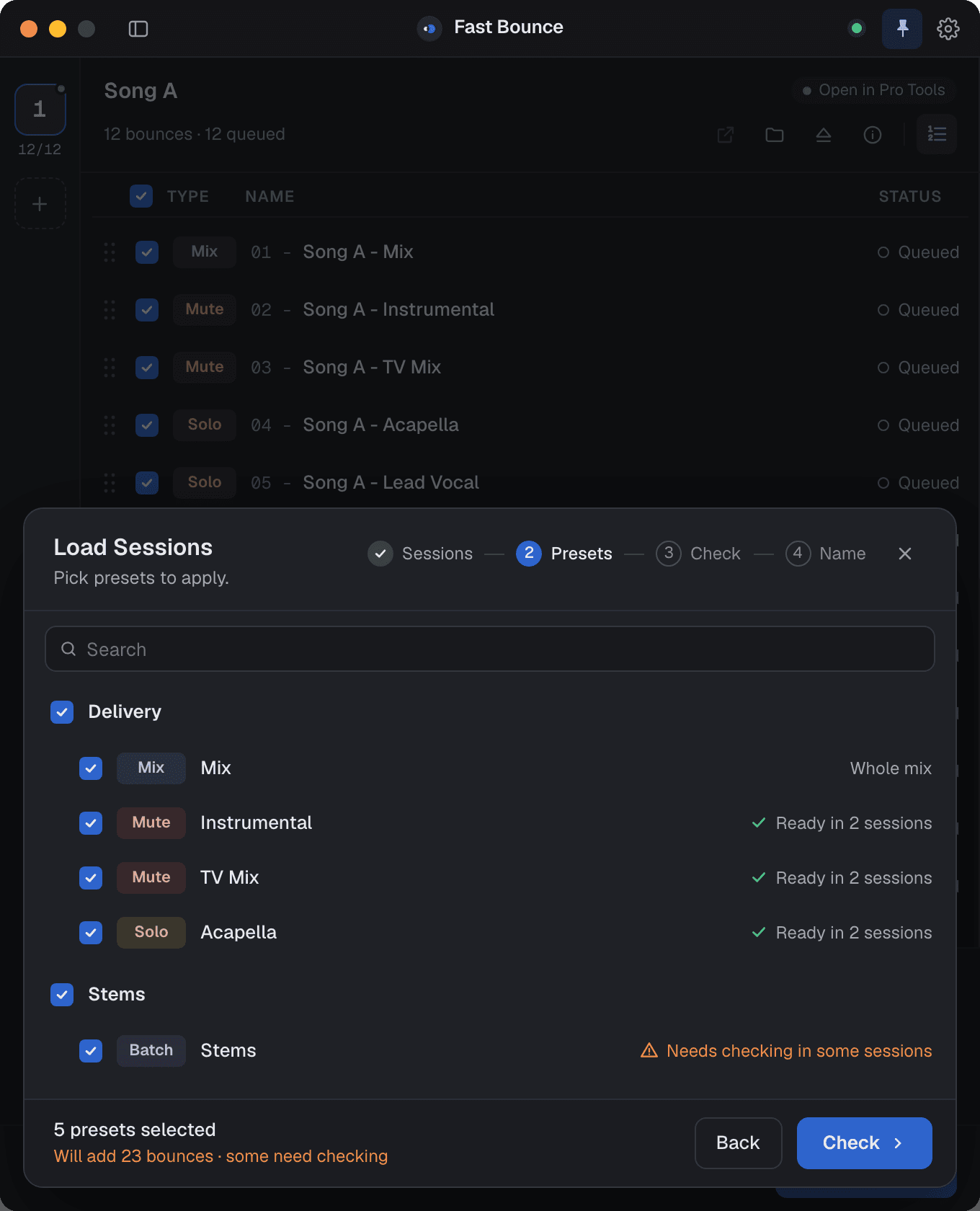The image size is (980, 1211).
Task: Select the Presets step
Action: point(564,554)
